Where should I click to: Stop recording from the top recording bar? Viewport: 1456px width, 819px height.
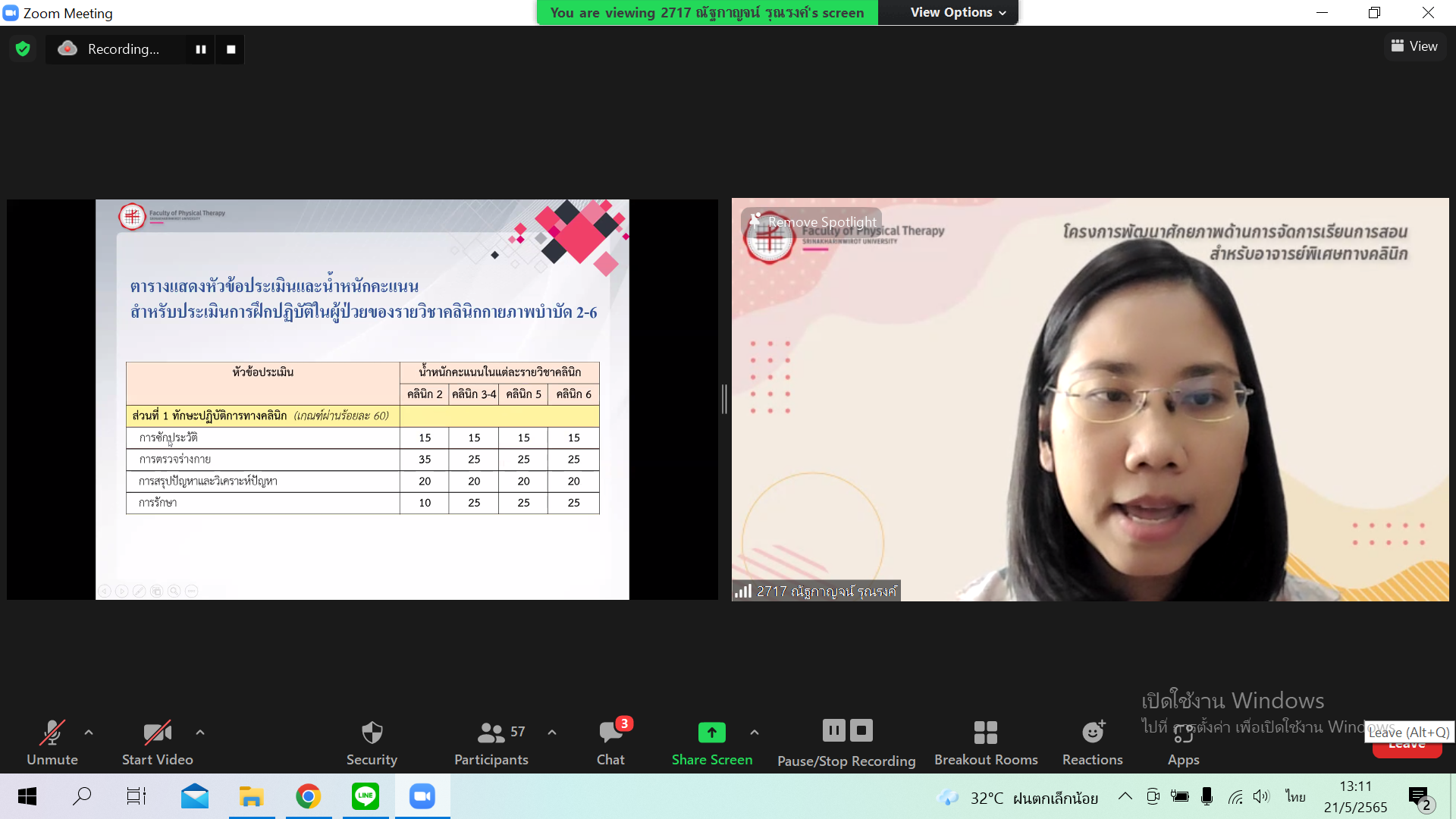[x=231, y=49]
